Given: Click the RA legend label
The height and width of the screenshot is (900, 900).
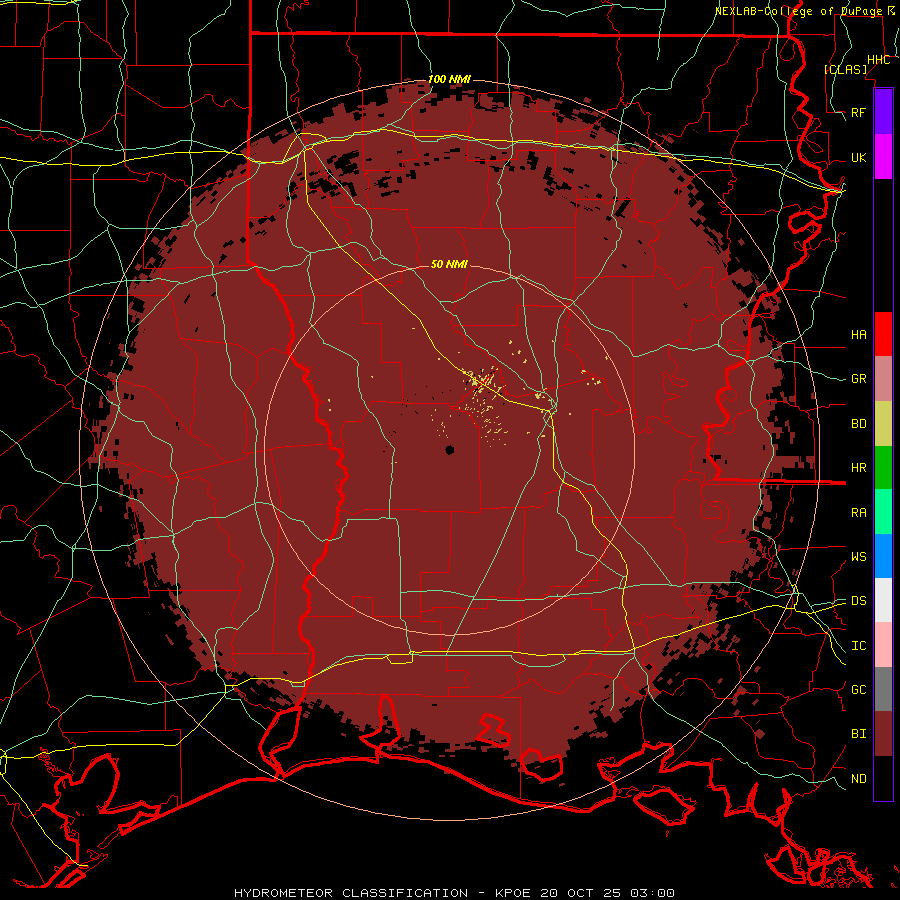Looking at the screenshot, I should click(x=858, y=513).
